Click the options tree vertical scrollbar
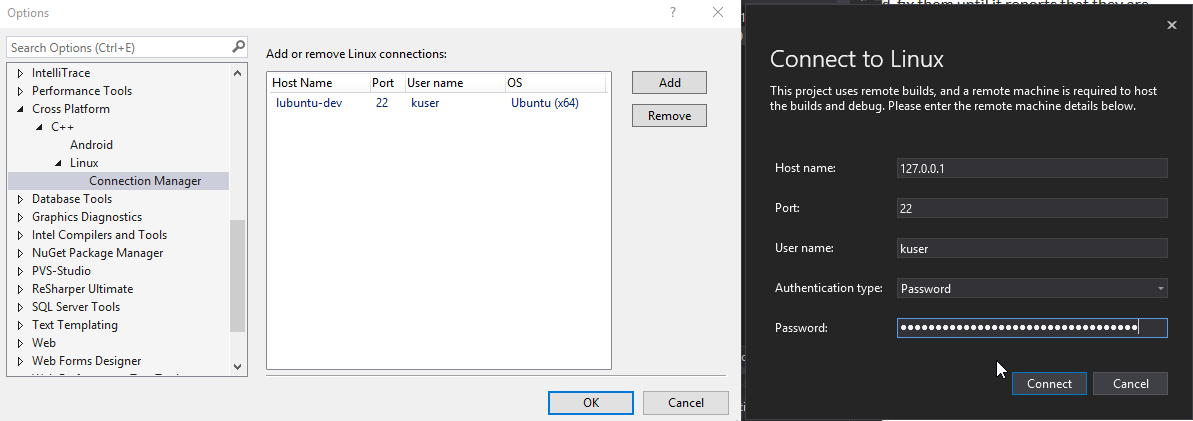Image resolution: width=1193 pixels, height=421 pixels. [237, 275]
